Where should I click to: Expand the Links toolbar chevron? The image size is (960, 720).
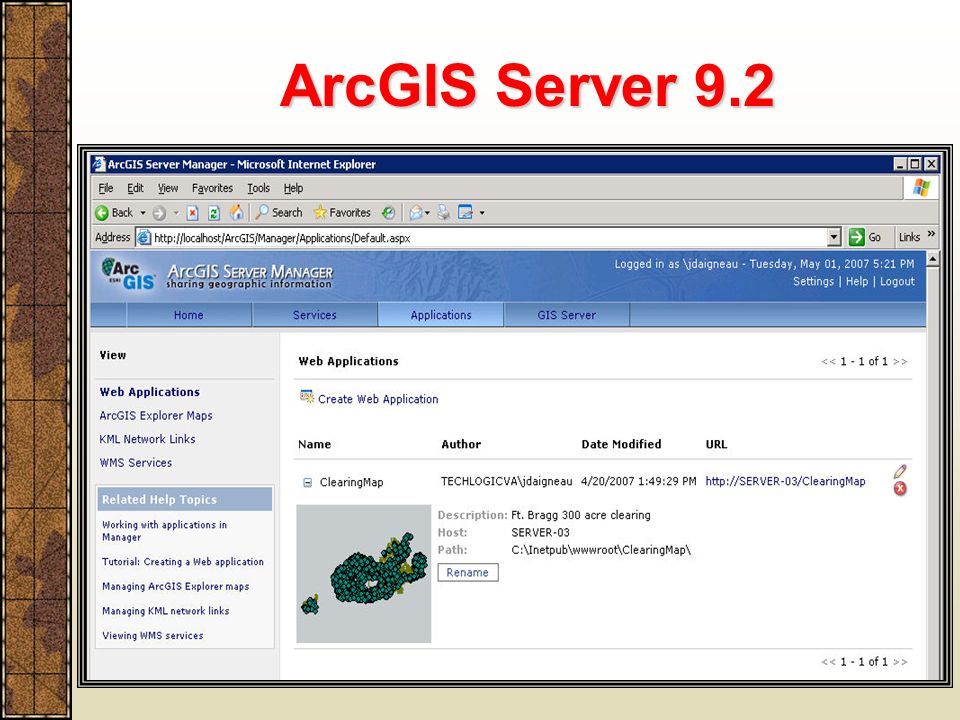[931, 234]
